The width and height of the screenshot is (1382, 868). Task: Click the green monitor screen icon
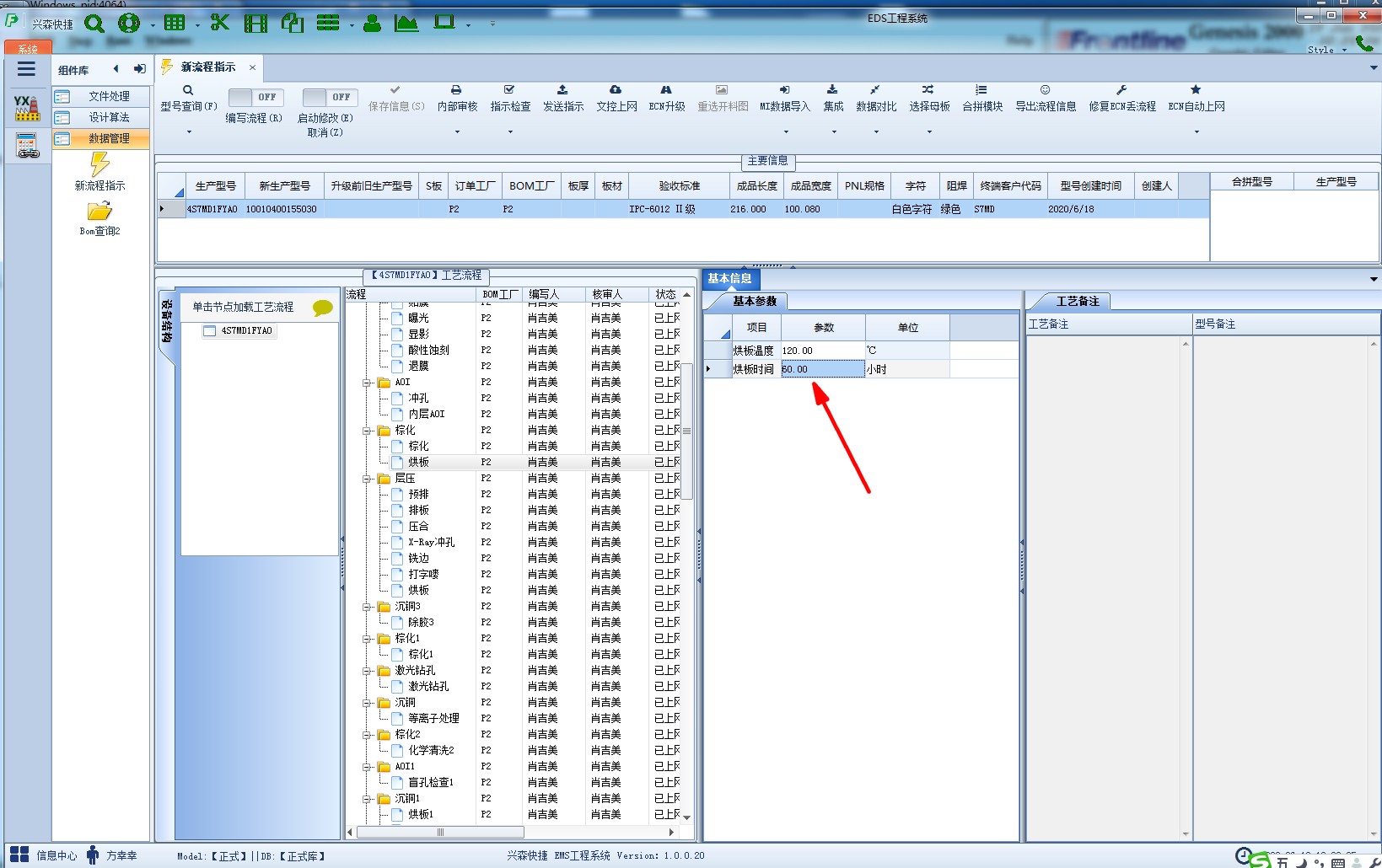444,23
